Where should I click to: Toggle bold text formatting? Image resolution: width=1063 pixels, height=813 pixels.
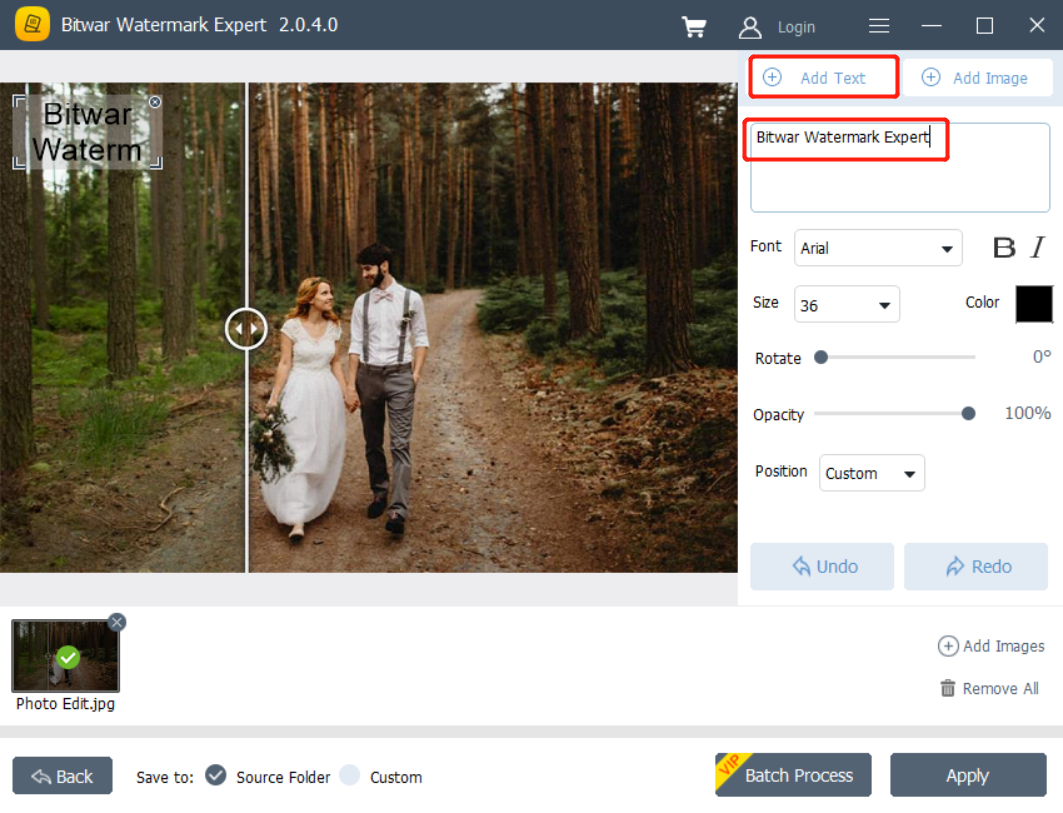click(1004, 247)
